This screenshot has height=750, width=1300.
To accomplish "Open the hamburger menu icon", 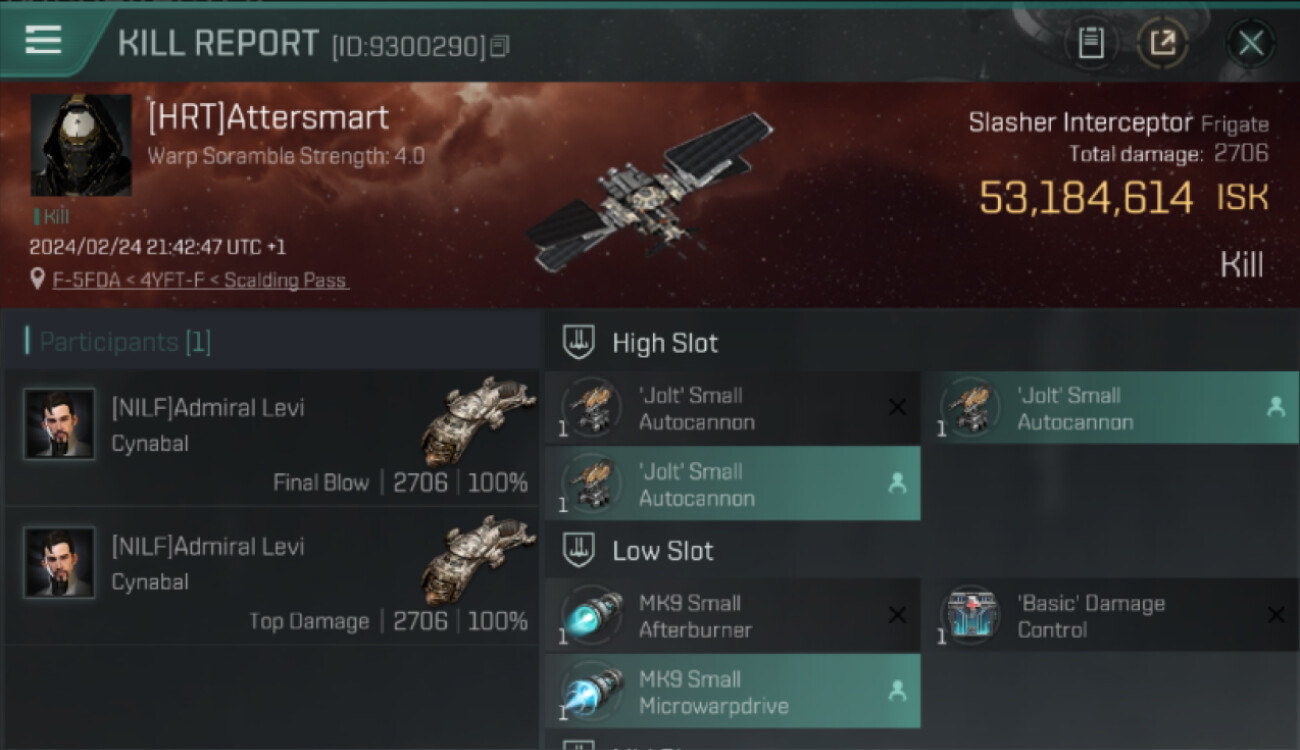I will pyautogui.click(x=43, y=40).
